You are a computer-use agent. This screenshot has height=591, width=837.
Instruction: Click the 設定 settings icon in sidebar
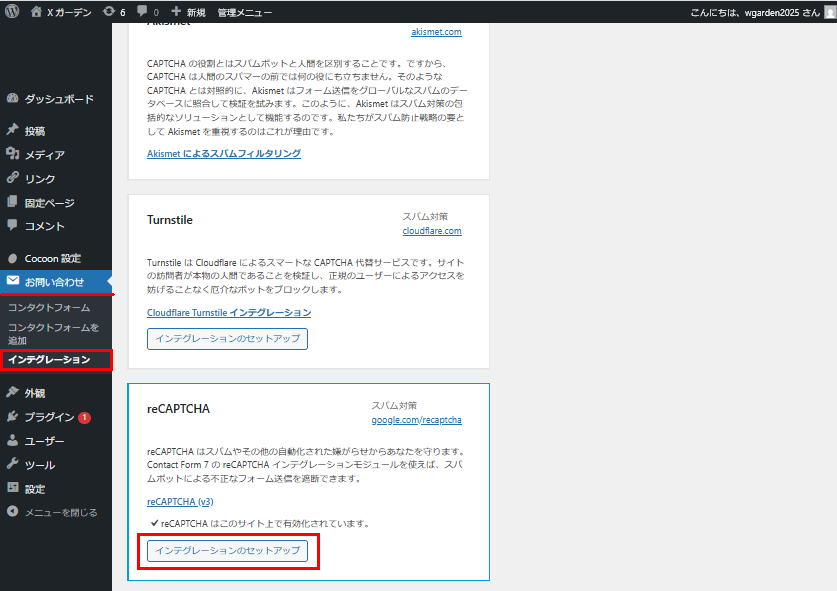click(13, 489)
